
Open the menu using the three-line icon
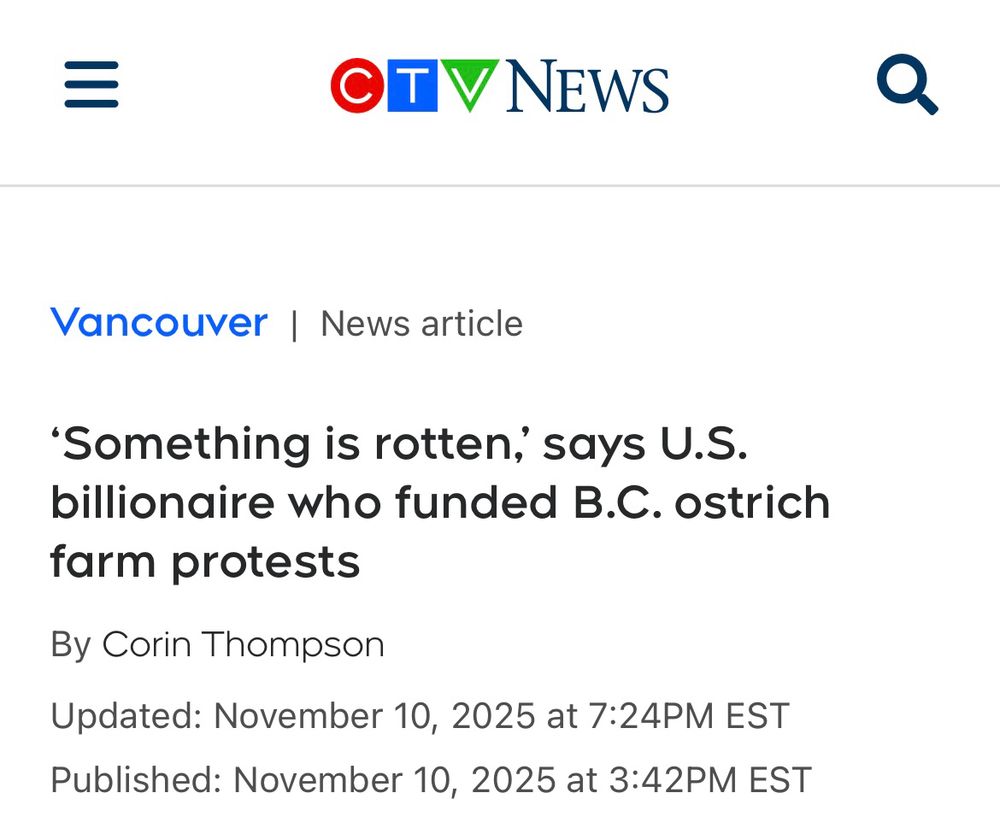click(x=91, y=85)
